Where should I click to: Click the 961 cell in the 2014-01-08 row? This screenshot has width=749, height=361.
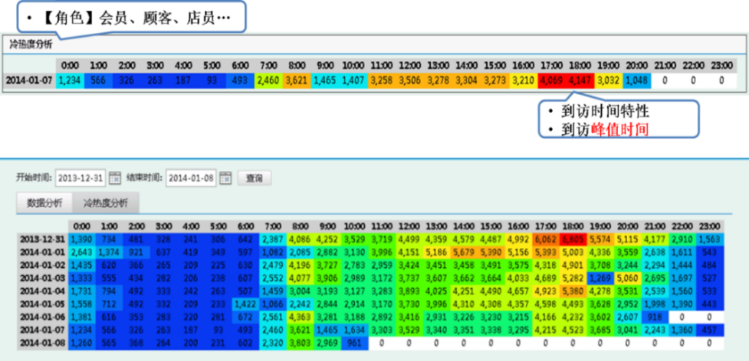pyautogui.click(x=354, y=343)
